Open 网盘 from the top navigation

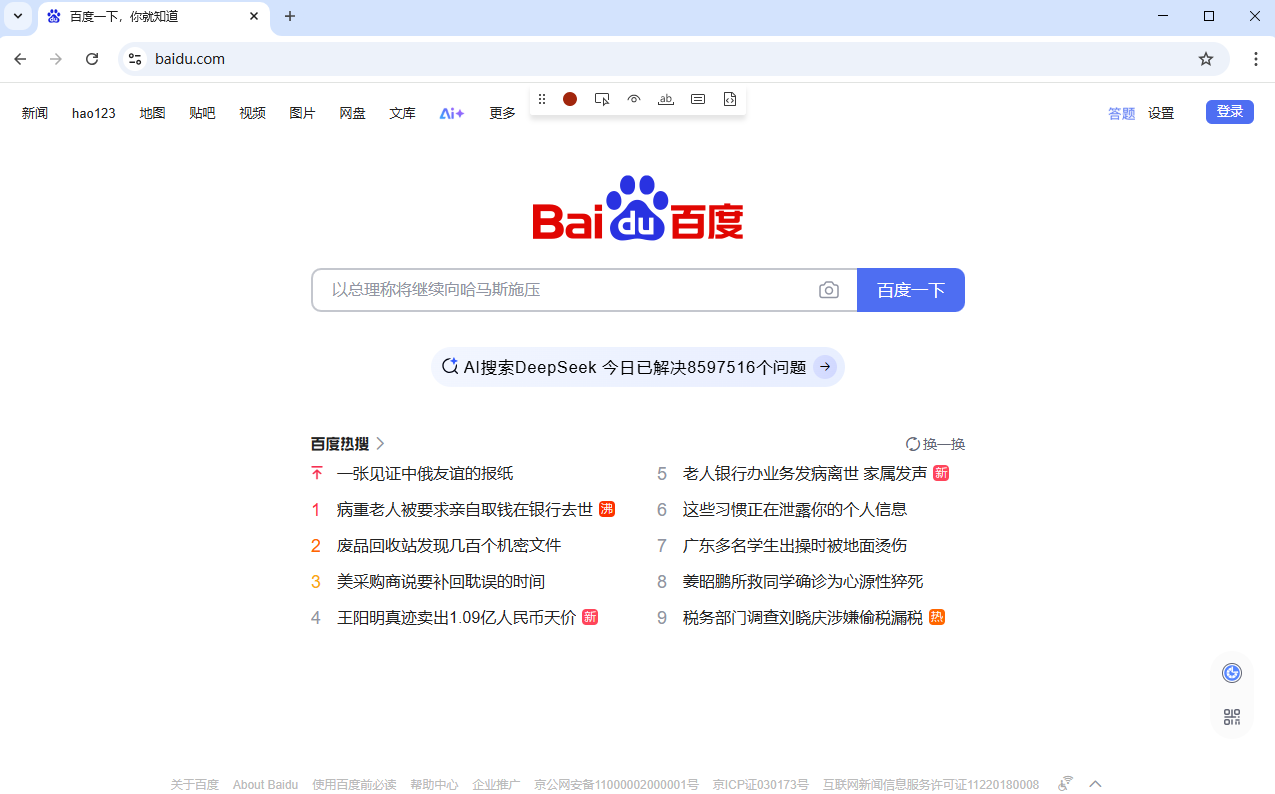(x=352, y=113)
